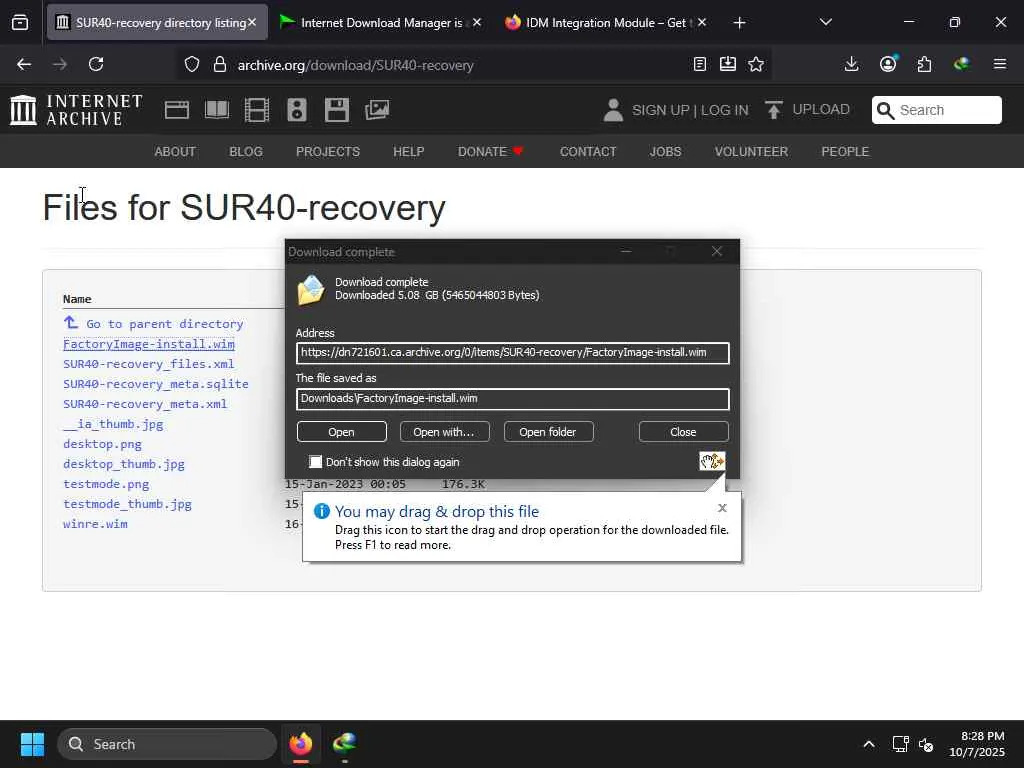1024x768 pixels.
Task: Click SIGN UP | LOG IN link
Action: tap(690, 110)
